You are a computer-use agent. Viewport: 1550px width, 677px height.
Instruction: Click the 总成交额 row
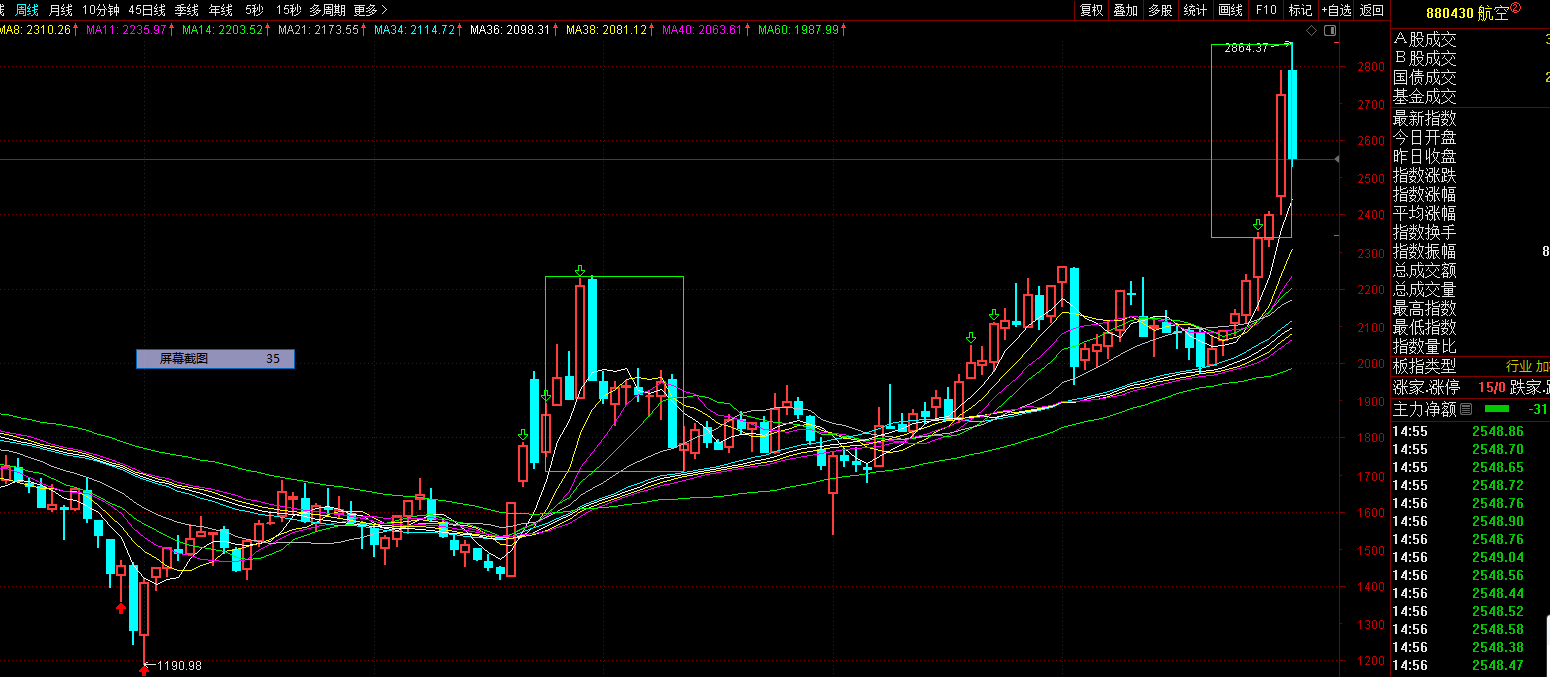point(1470,271)
